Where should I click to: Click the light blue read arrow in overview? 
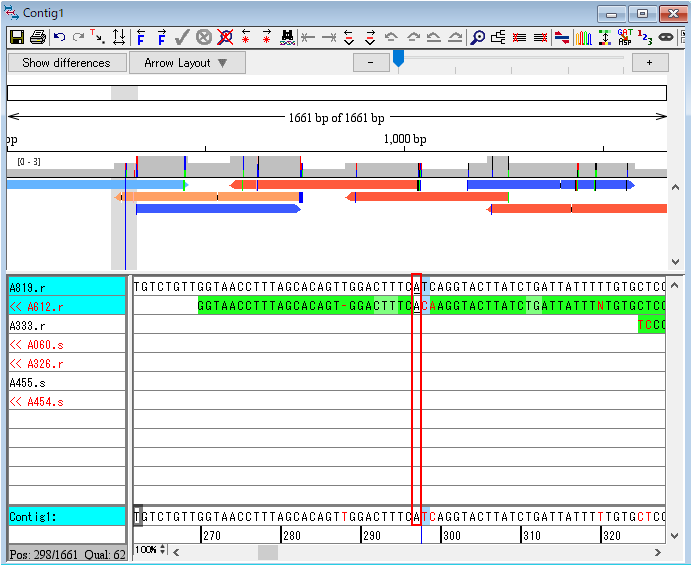point(98,185)
